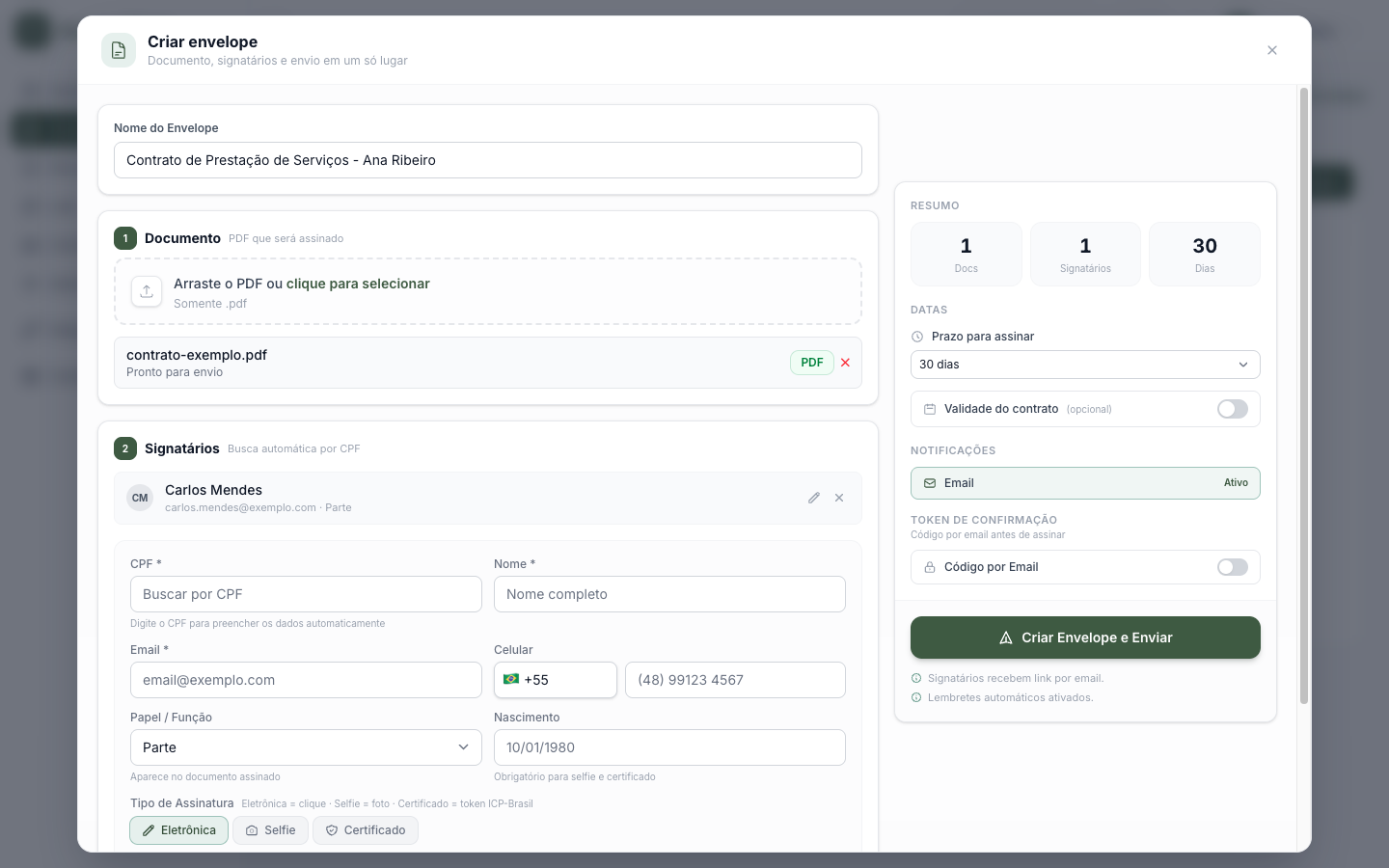Edit signer Carlos Mendes with pencil icon
This screenshot has width=1389, height=868.
(814, 498)
